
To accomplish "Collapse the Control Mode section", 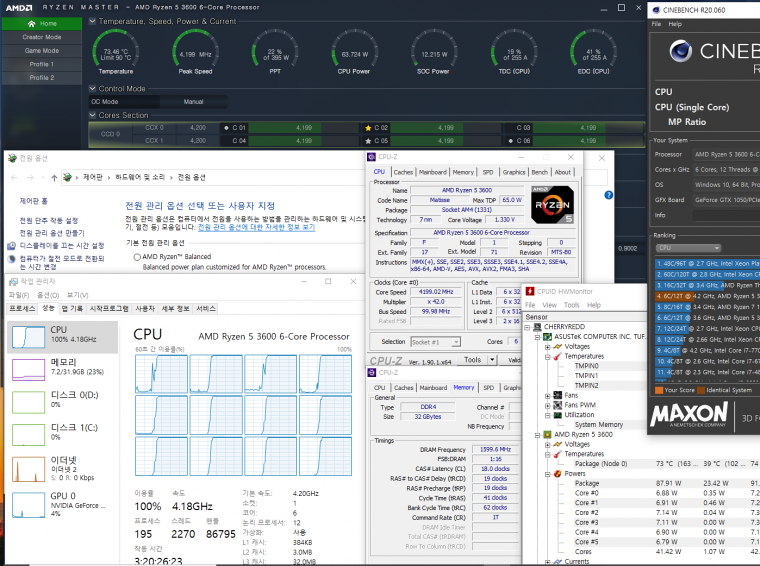I will pyautogui.click(x=93, y=89).
